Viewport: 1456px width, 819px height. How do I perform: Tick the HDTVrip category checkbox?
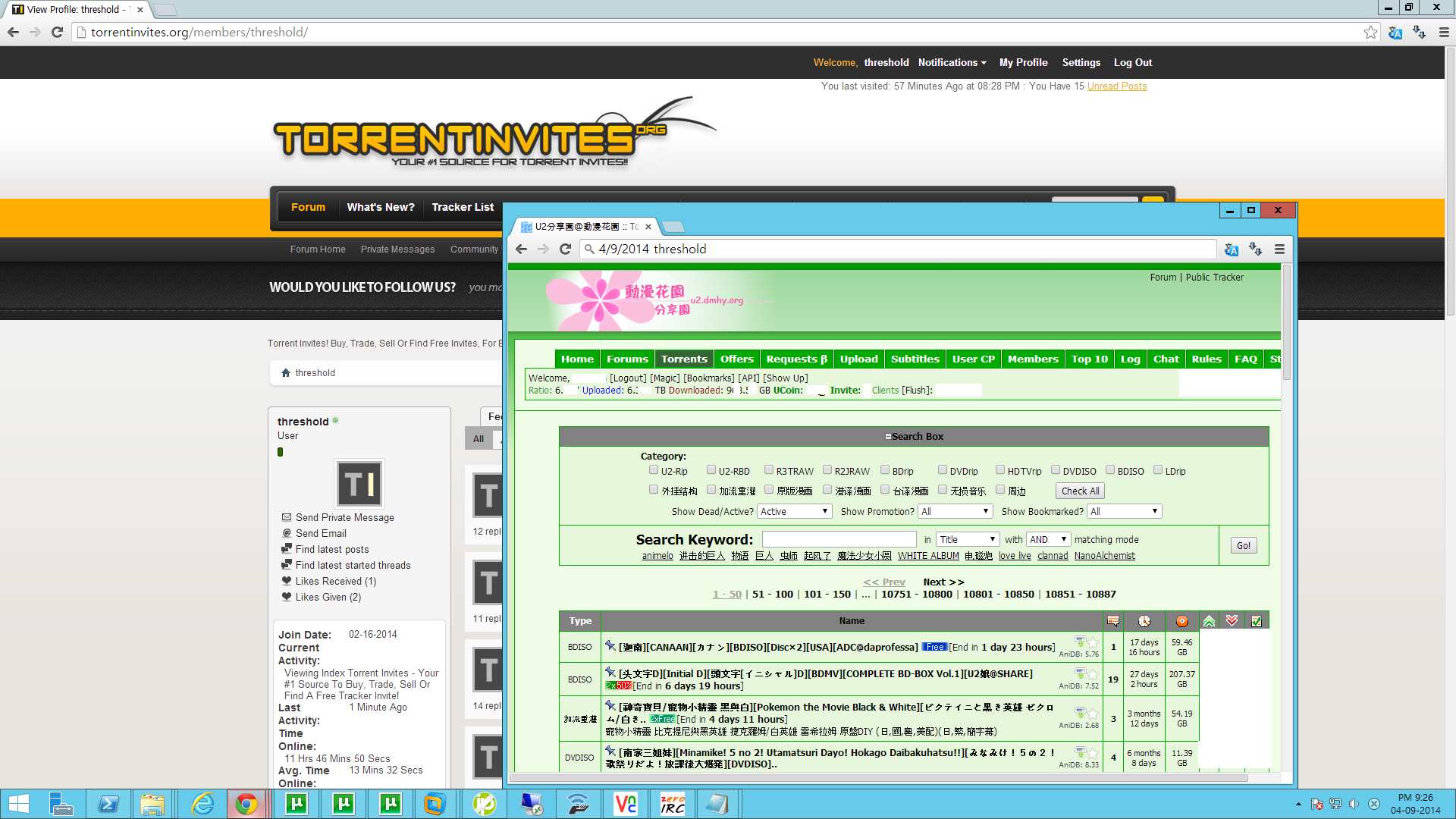(x=1000, y=470)
